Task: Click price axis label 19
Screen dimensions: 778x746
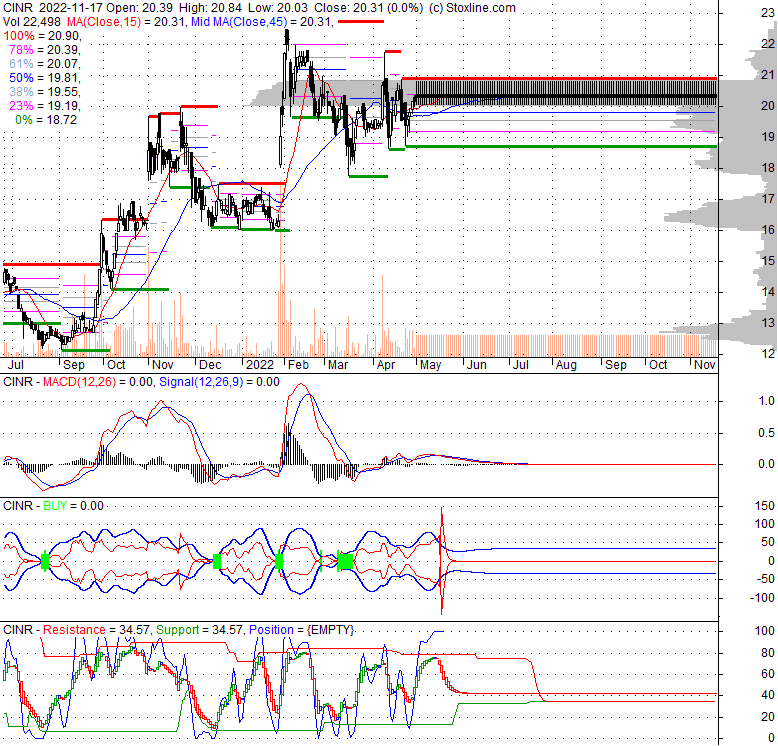Action: point(768,137)
